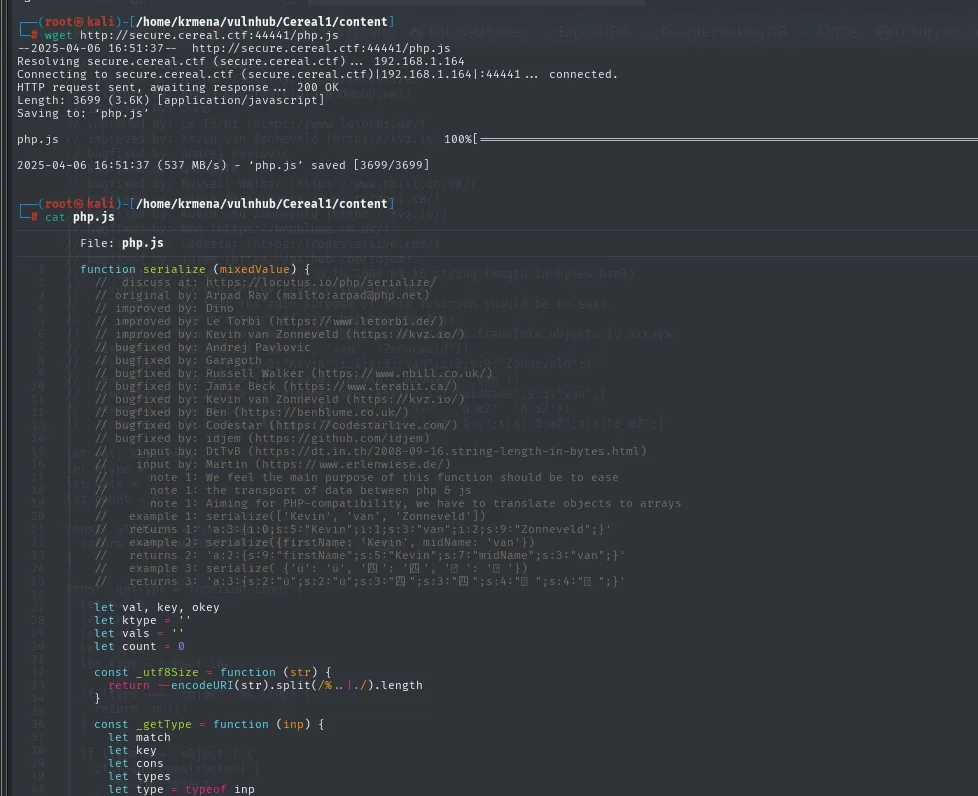Click the 'let cons' line
Screen dimensions: 978x796
tap(135, 764)
